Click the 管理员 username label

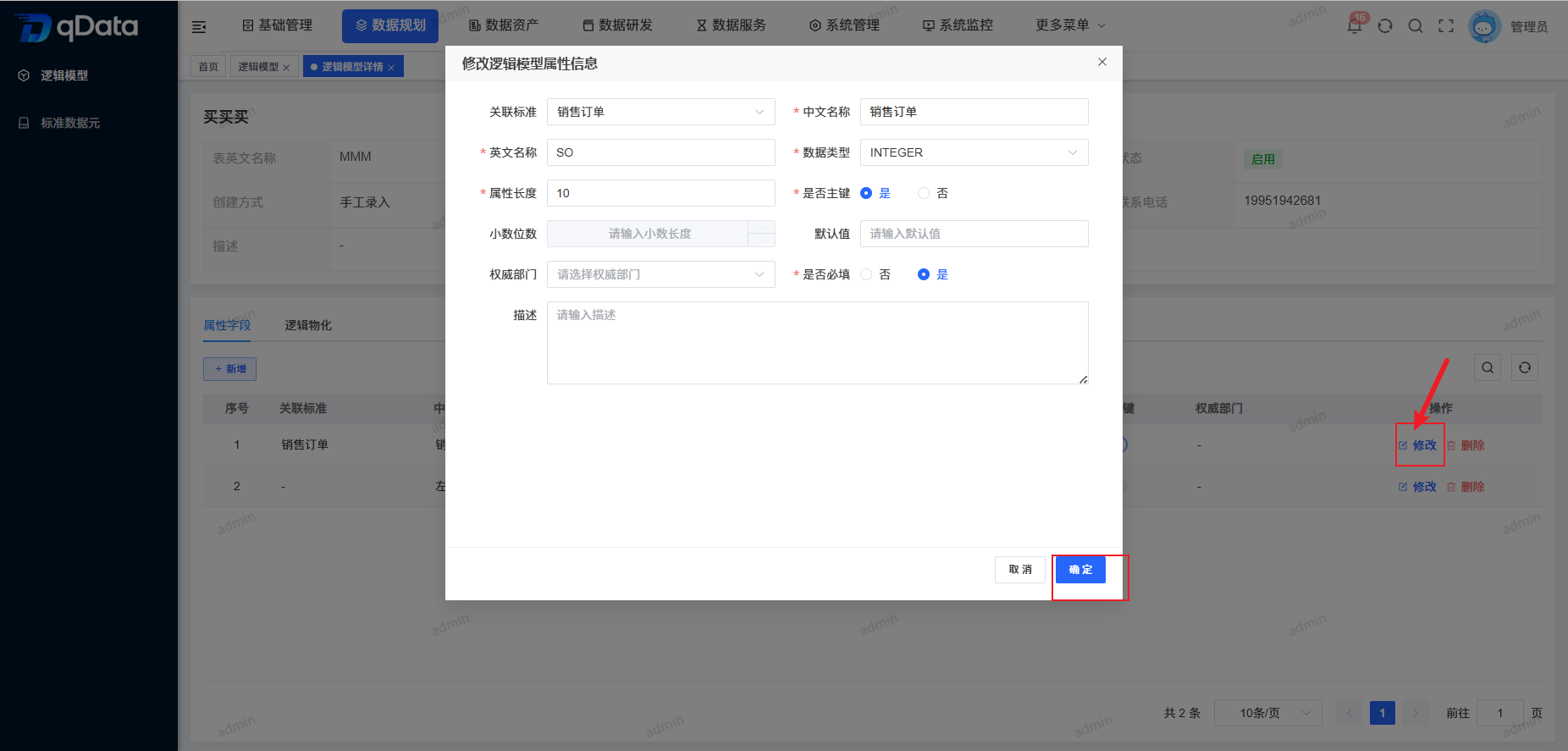coord(1529,27)
